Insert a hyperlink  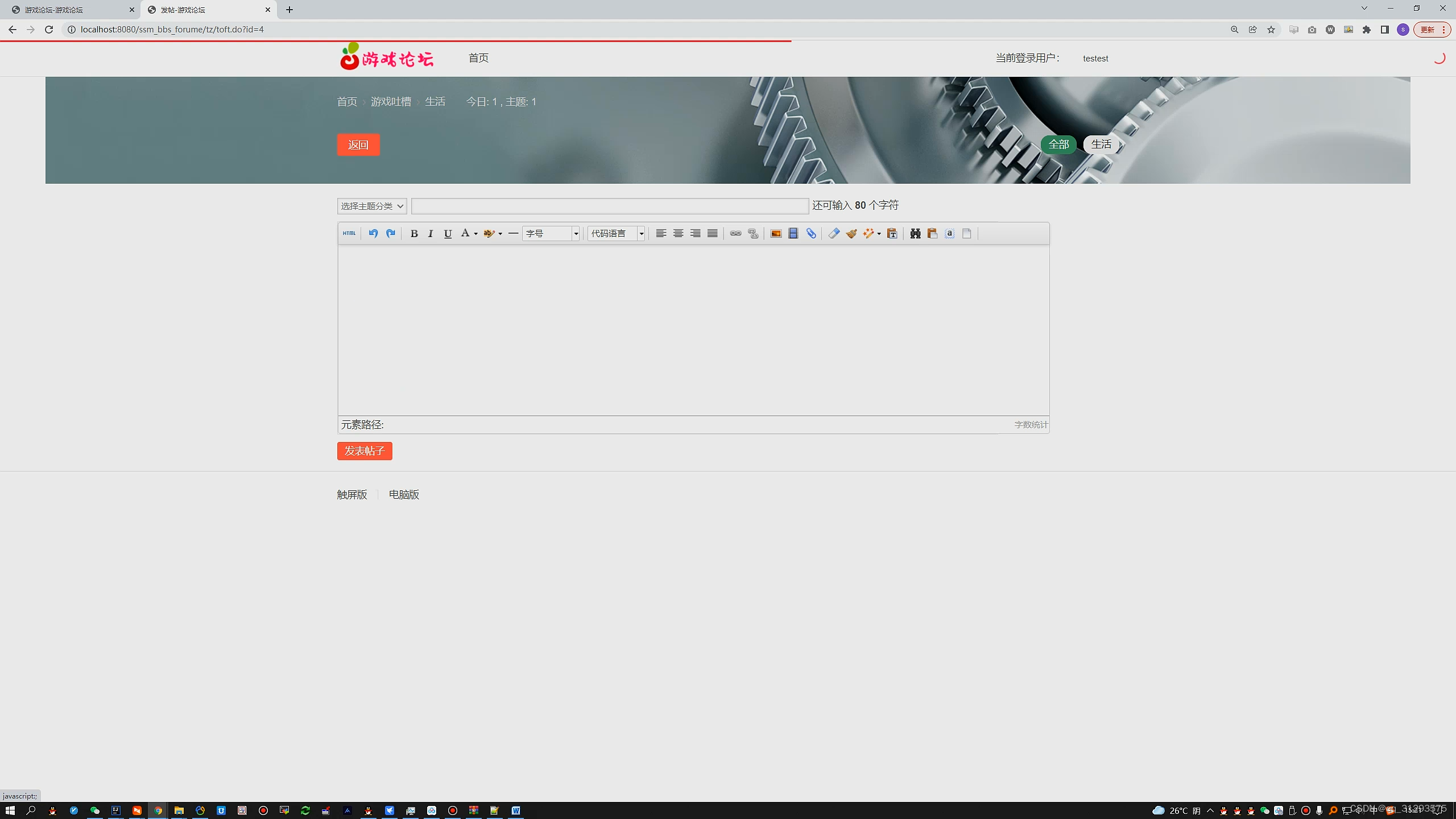735,233
